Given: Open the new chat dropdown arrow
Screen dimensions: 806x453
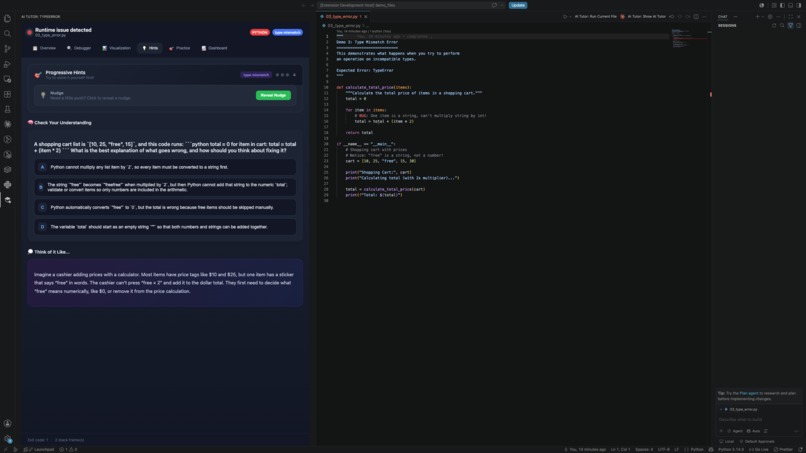Looking at the screenshot, I should tap(762, 16).
